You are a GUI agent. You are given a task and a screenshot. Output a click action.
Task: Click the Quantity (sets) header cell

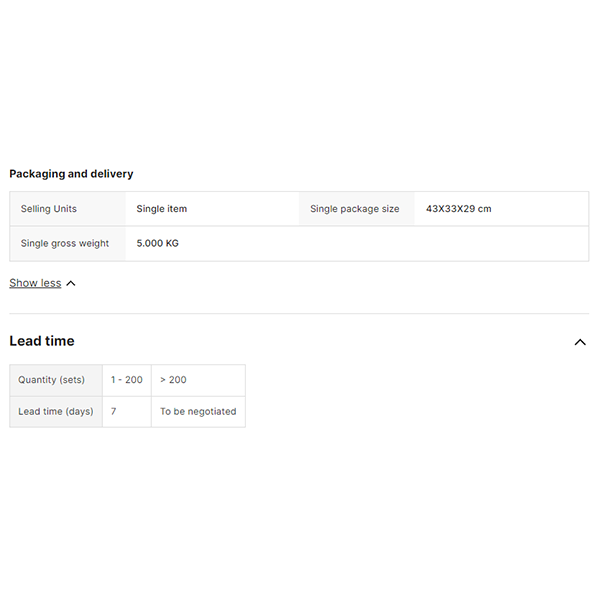point(52,380)
